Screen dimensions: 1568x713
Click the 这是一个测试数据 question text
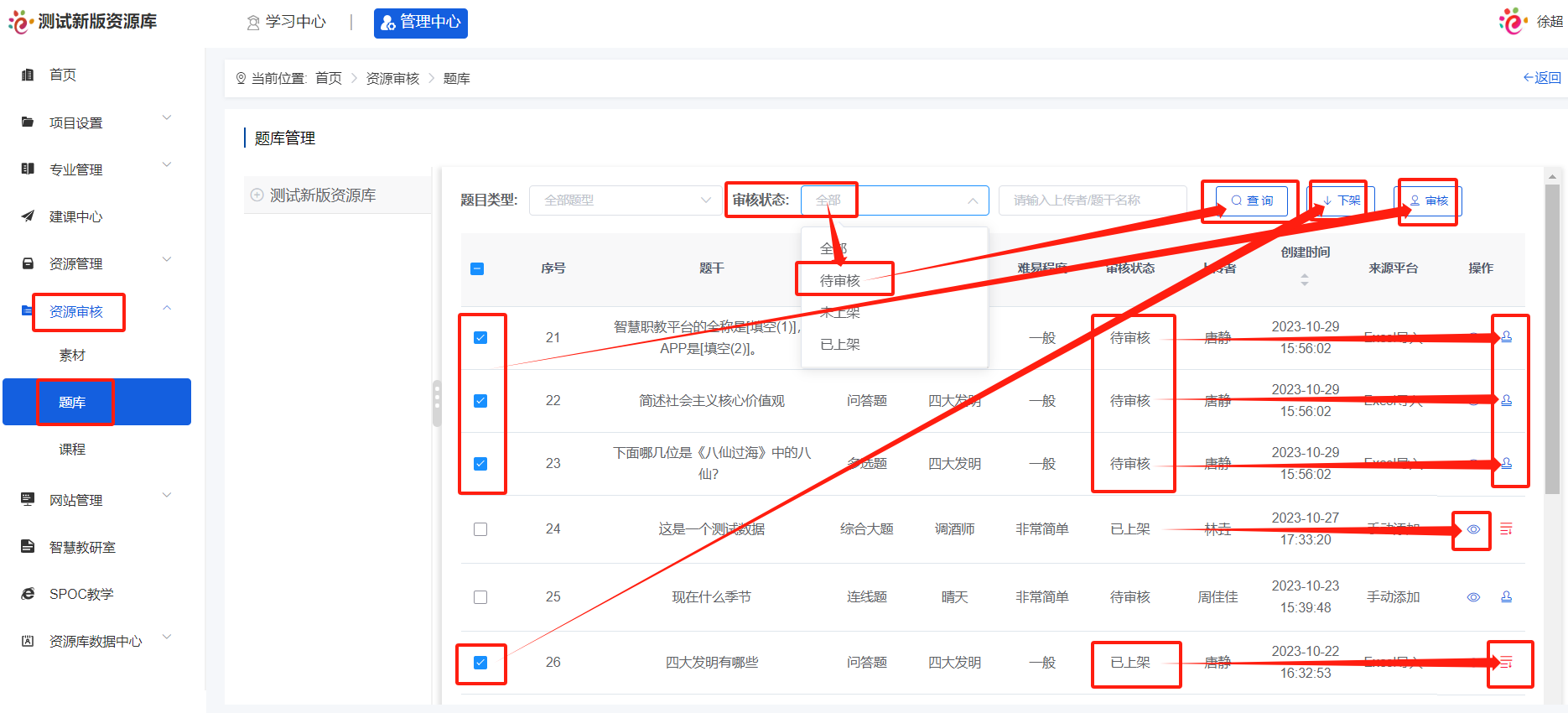pyautogui.click(x=712, y=529)
